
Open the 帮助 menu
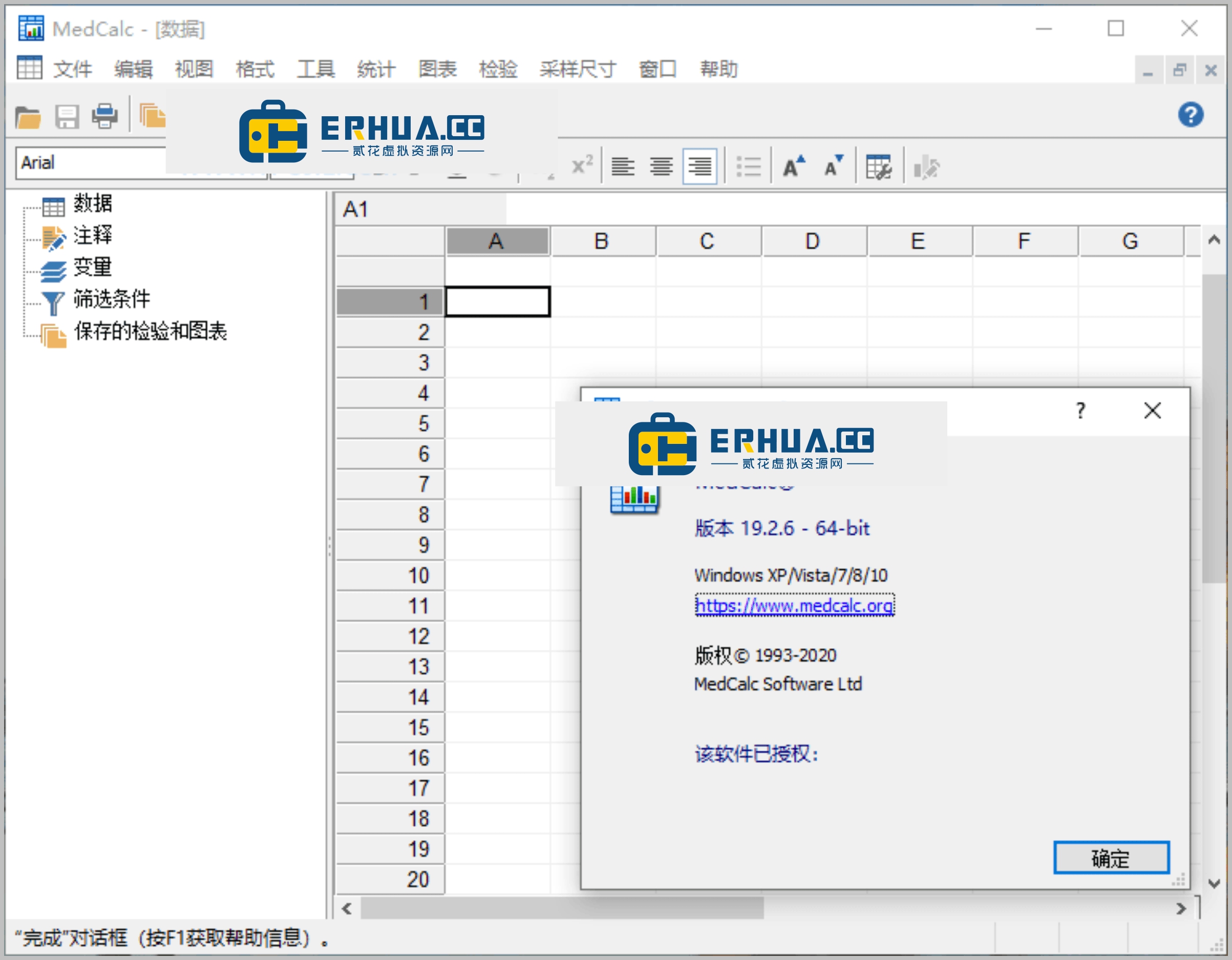pos(719,70)
